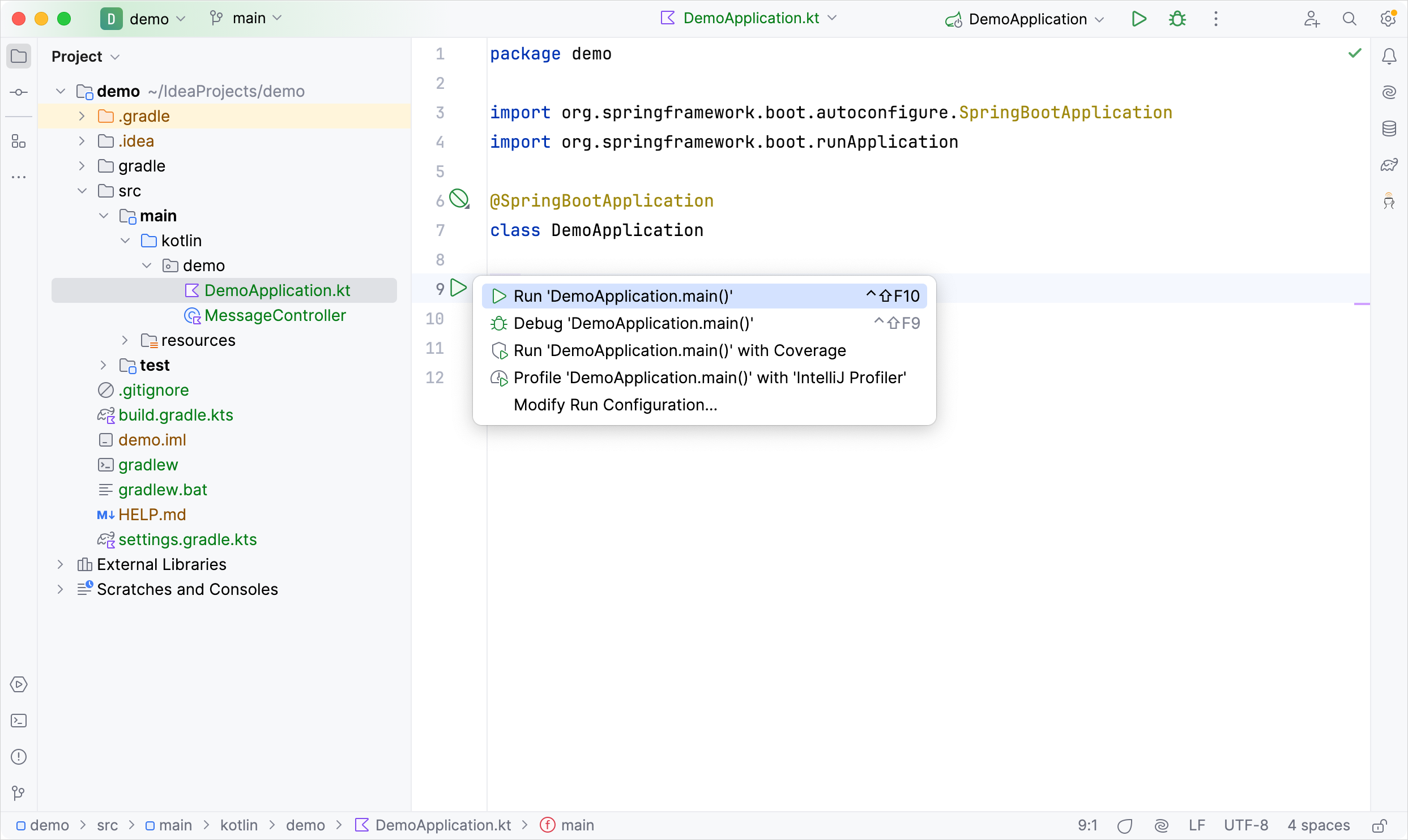Click the run gutter icon on line 9
This screenshot has height=840, width=1408.
(458, 288)
